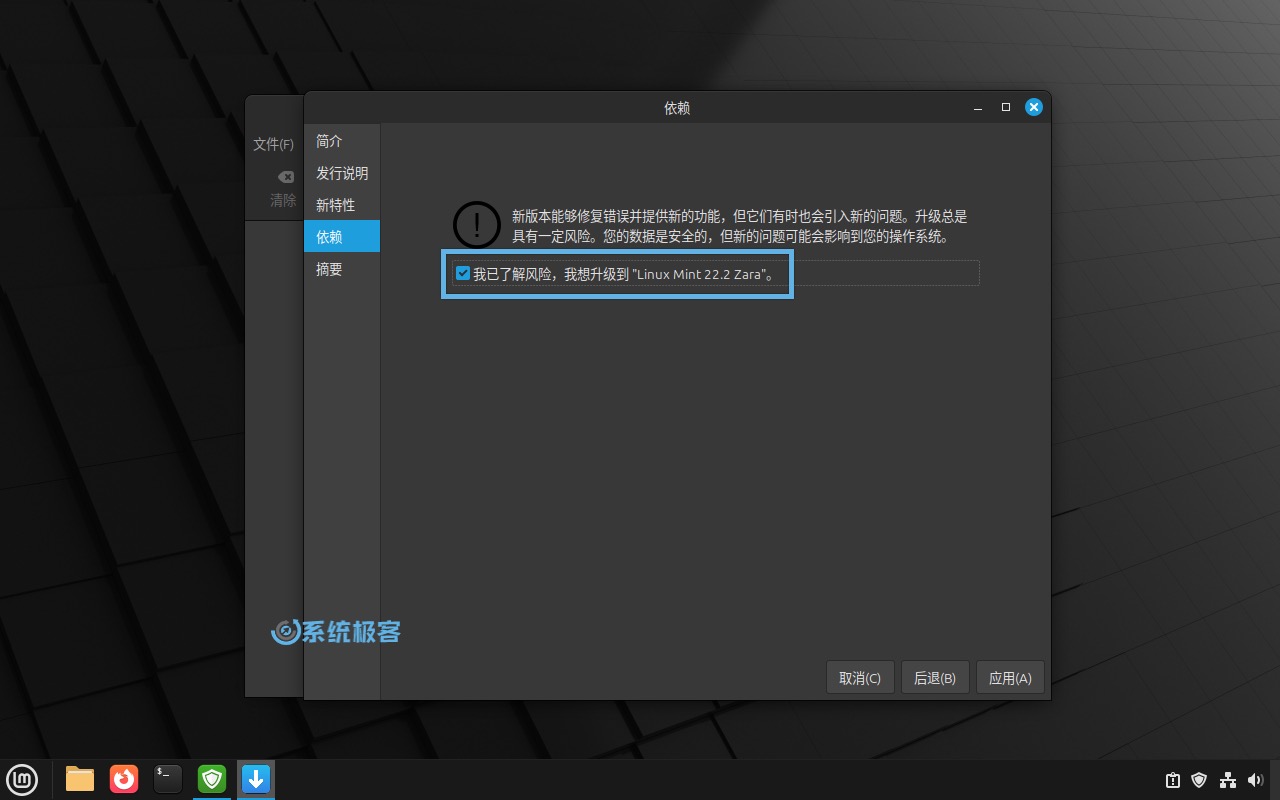Click the 依赖 title bar text
Viewport: 1280px width, 800px height.
tap(677, 108)
